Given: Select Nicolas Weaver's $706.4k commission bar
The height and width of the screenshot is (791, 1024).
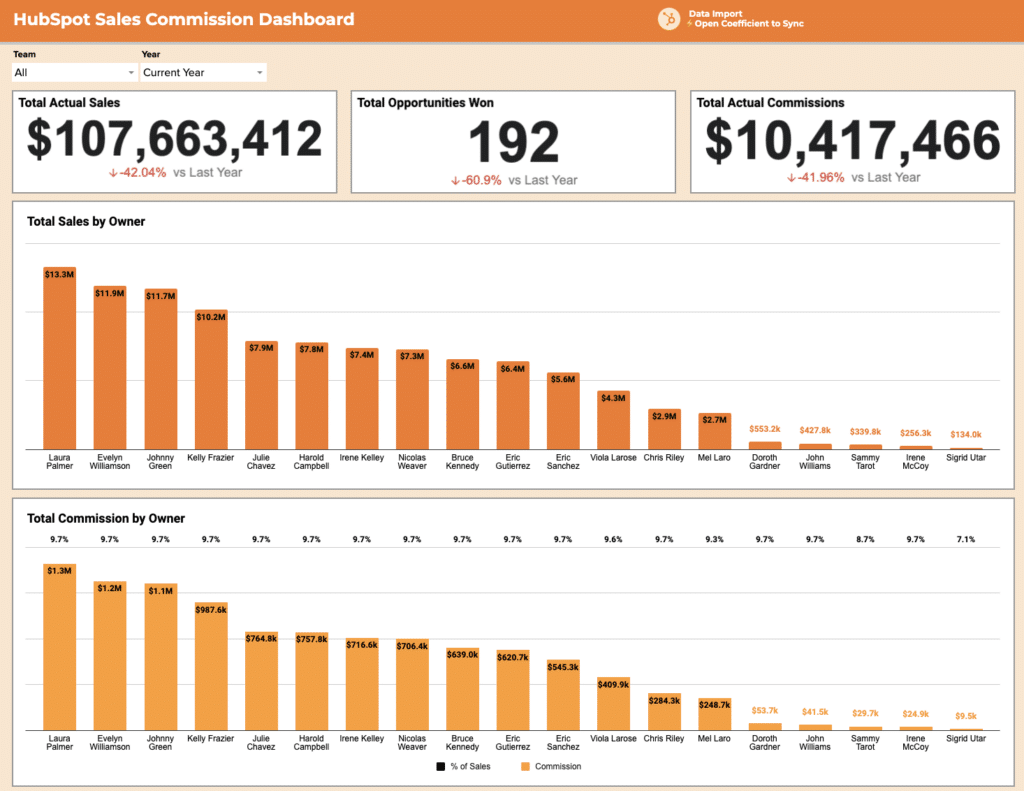Looking at the screenshot, I should pos(412,685).
